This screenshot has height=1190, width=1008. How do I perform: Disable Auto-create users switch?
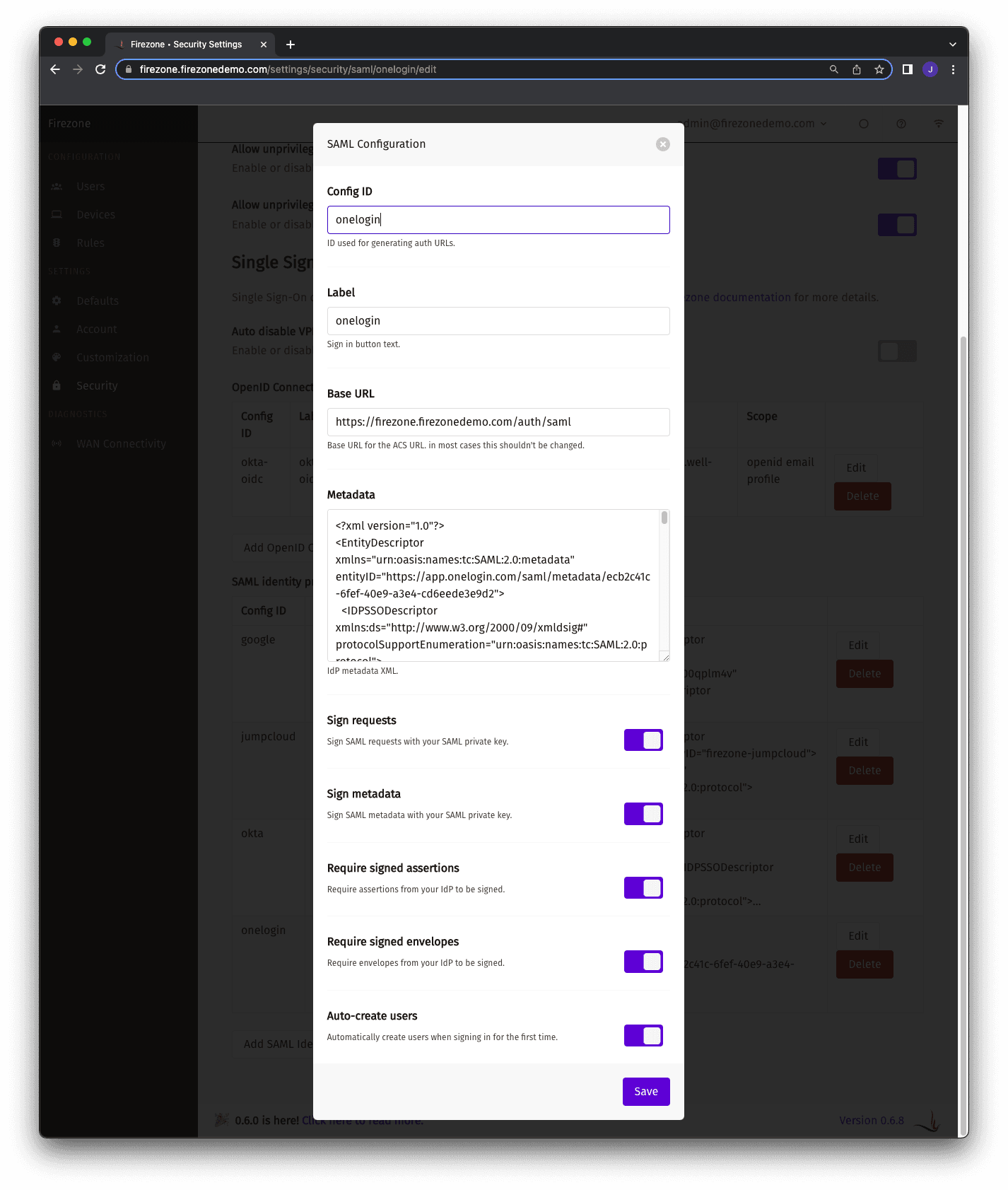pos(643,1035)
